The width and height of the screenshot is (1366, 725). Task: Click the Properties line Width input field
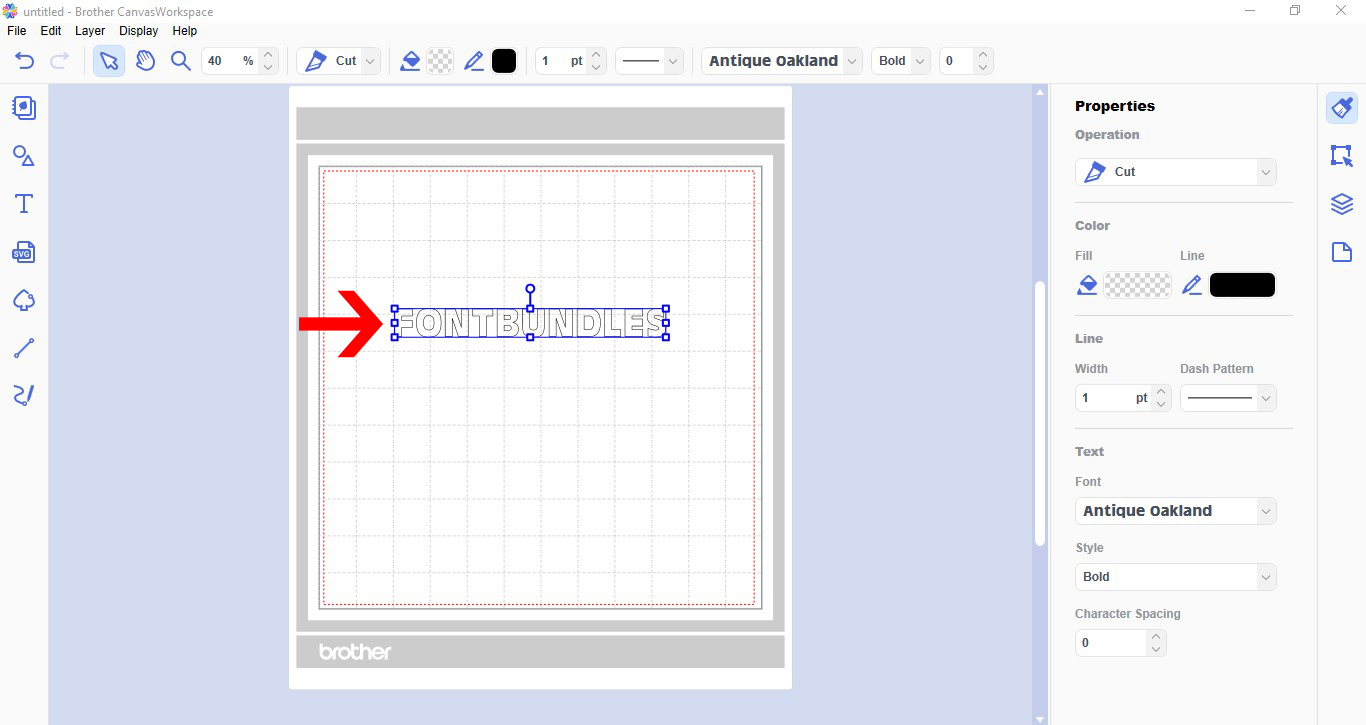pyautogui.click(x=1113, y=398)
